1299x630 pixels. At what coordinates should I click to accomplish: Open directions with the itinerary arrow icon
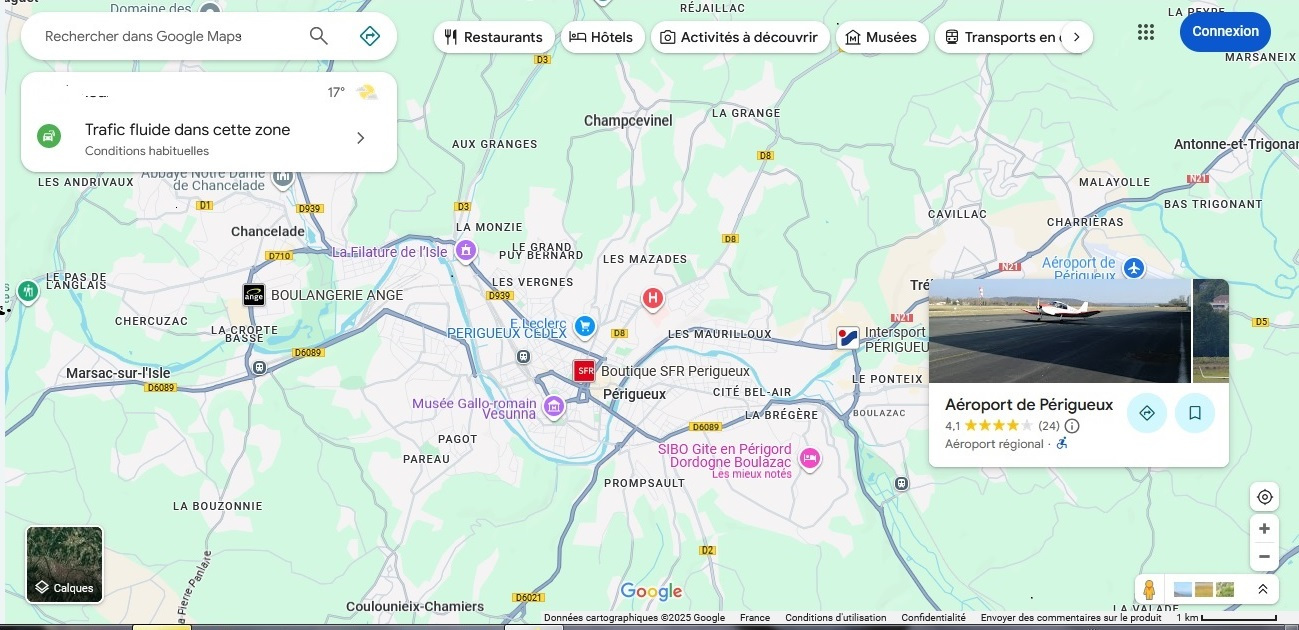(x=370, y=36)
